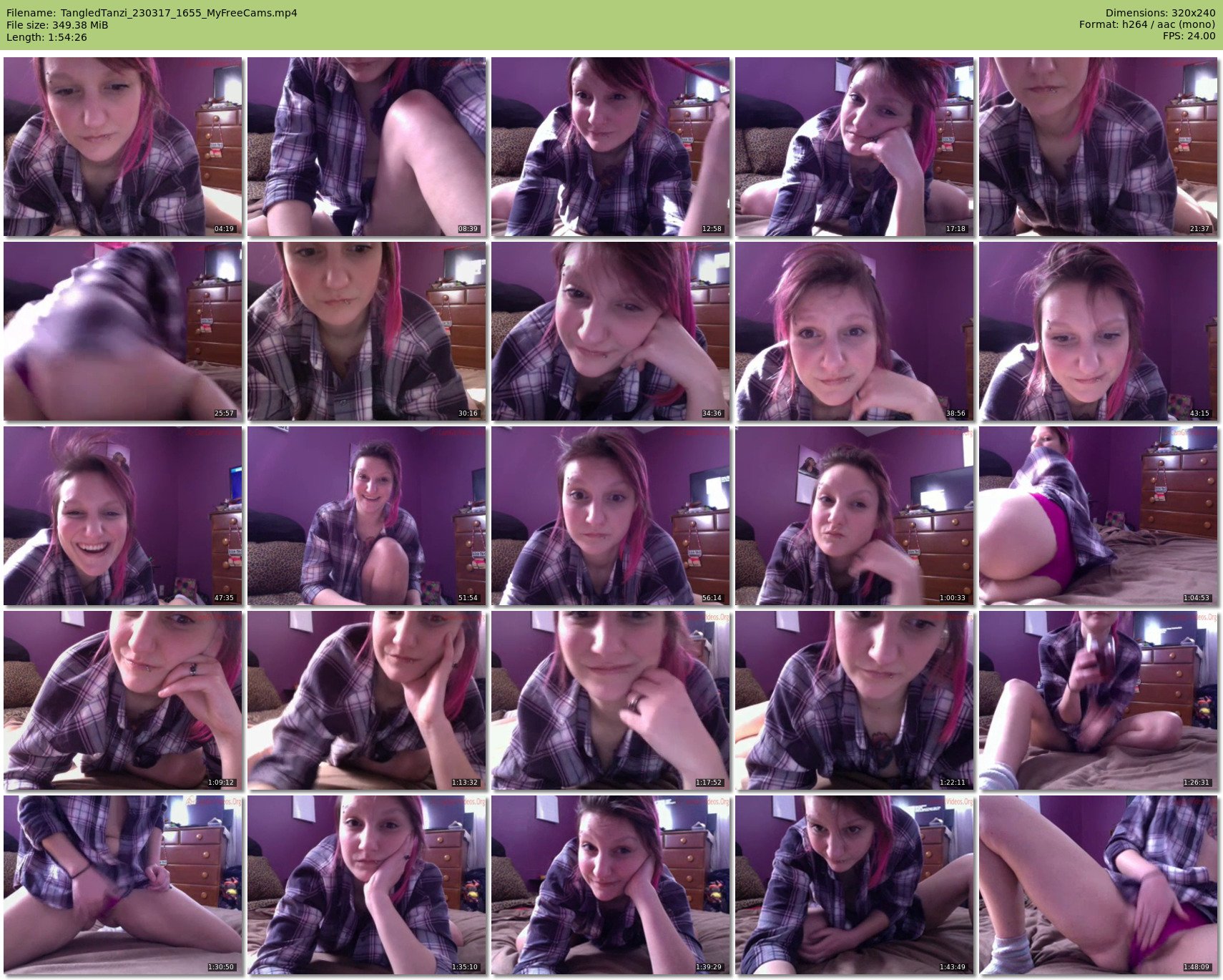Click the frame labeled 51:54

[366, 516]
